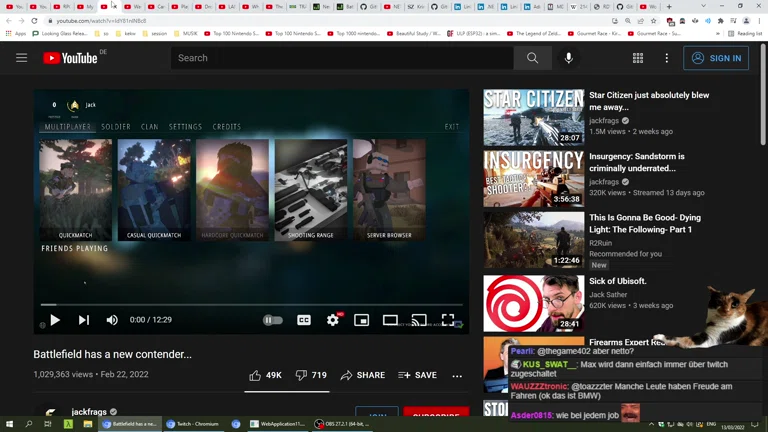The width and height of the screenshot is (768, 432).
Task: Open 'Insurgency: Sandstorm is criminally underrated' title
Action: coord(637,162)
